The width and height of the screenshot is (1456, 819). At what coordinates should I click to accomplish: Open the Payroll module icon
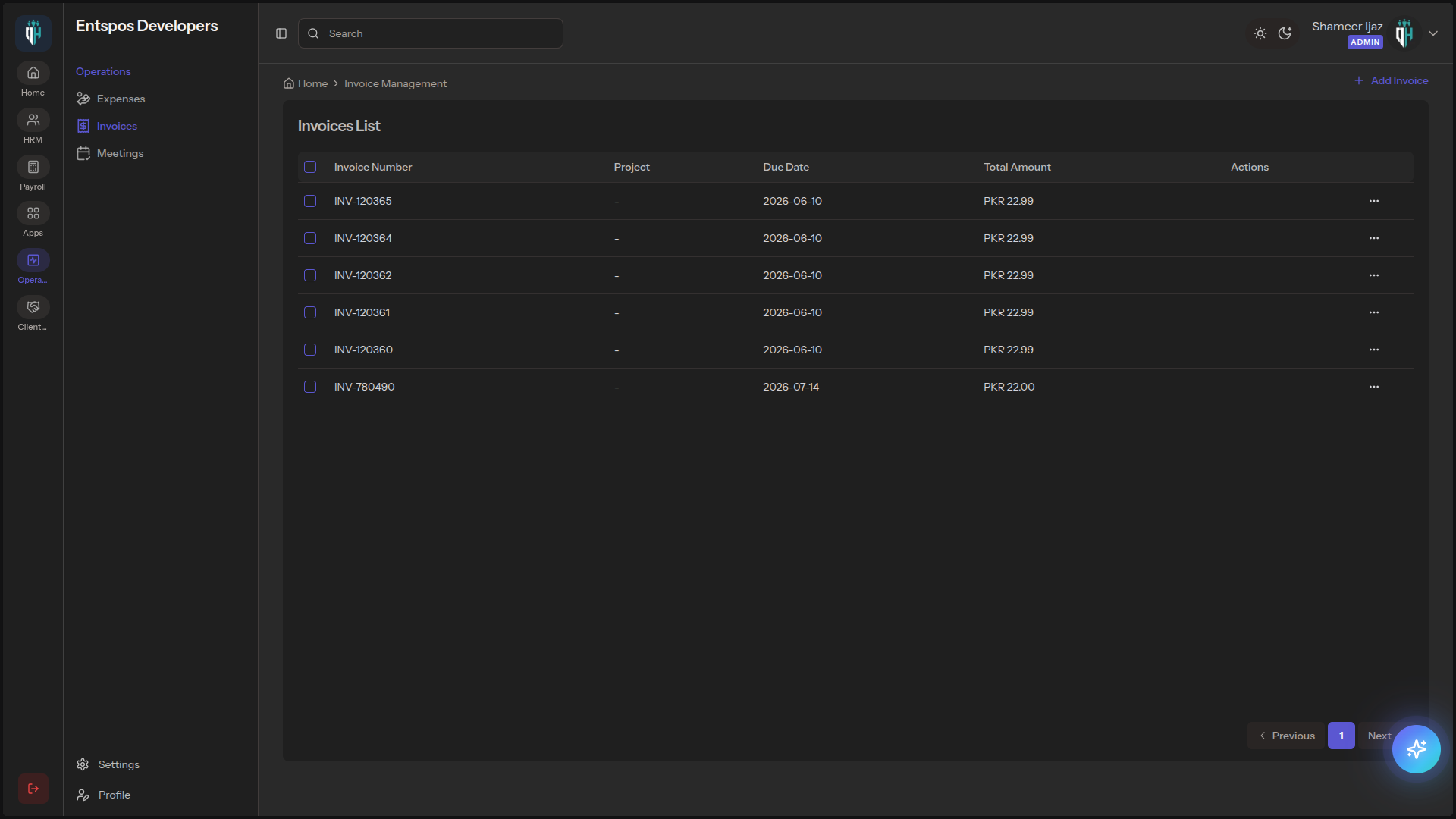tap(33, 167)
